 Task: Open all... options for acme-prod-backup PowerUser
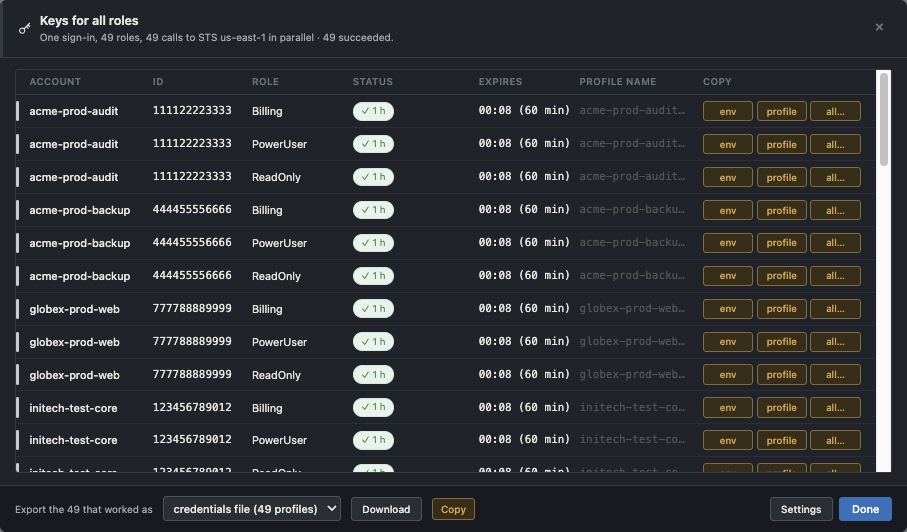click(x=835, y=243)
